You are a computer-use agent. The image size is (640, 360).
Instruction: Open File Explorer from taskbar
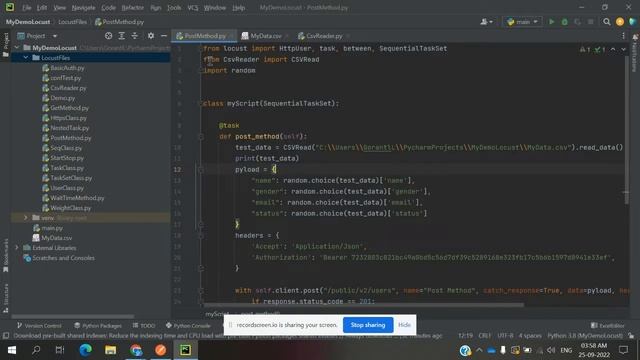tap(111, 350)
